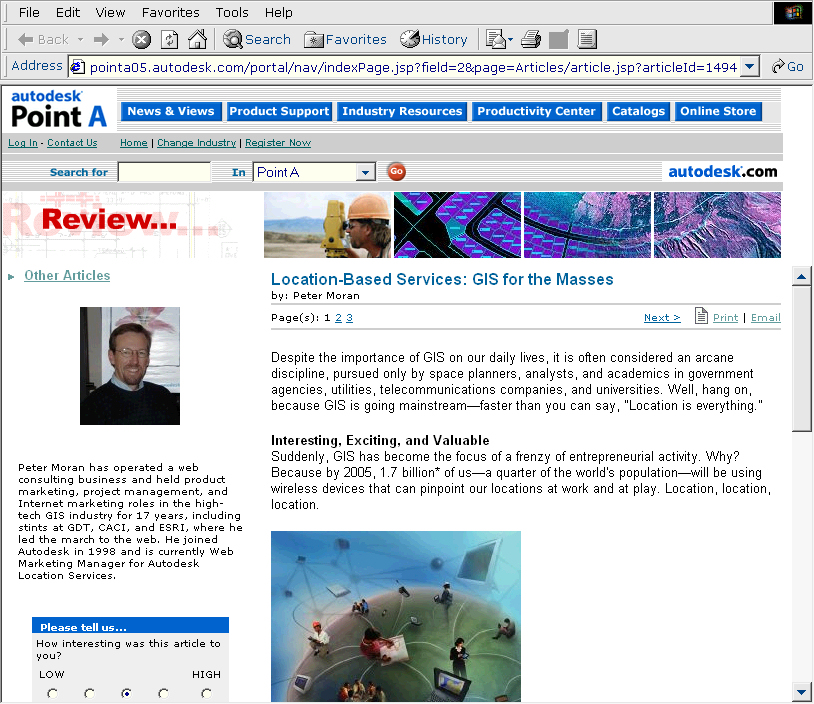Click the Edit toolbar icon
This screenshot has height=704, width=814.
point(559,39)
